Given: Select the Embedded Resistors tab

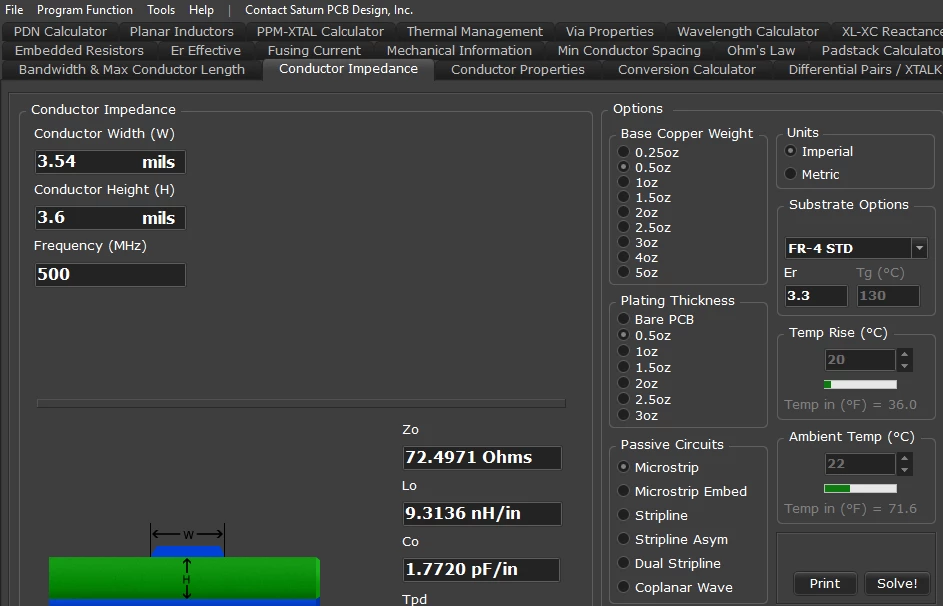Looking at the screenshot, I should 79,50.
